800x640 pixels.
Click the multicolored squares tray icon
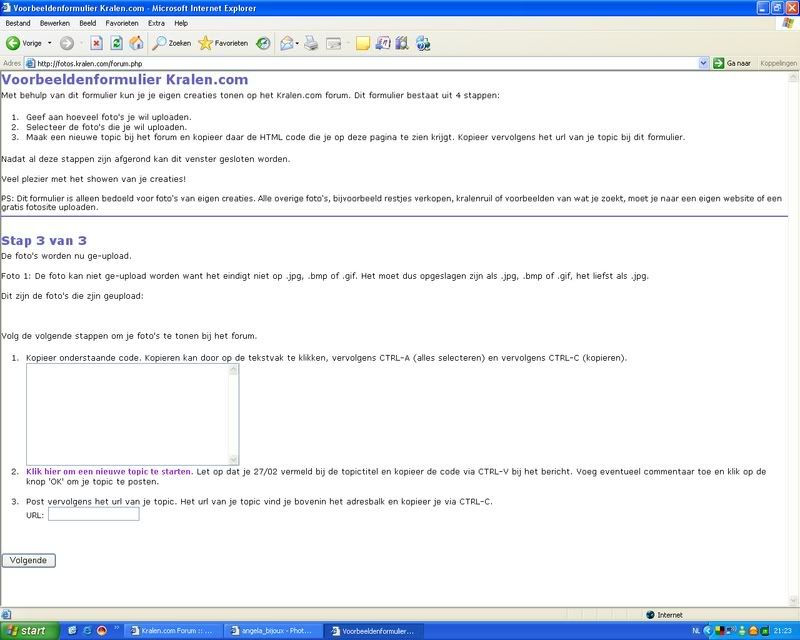(x=720, y=631)
